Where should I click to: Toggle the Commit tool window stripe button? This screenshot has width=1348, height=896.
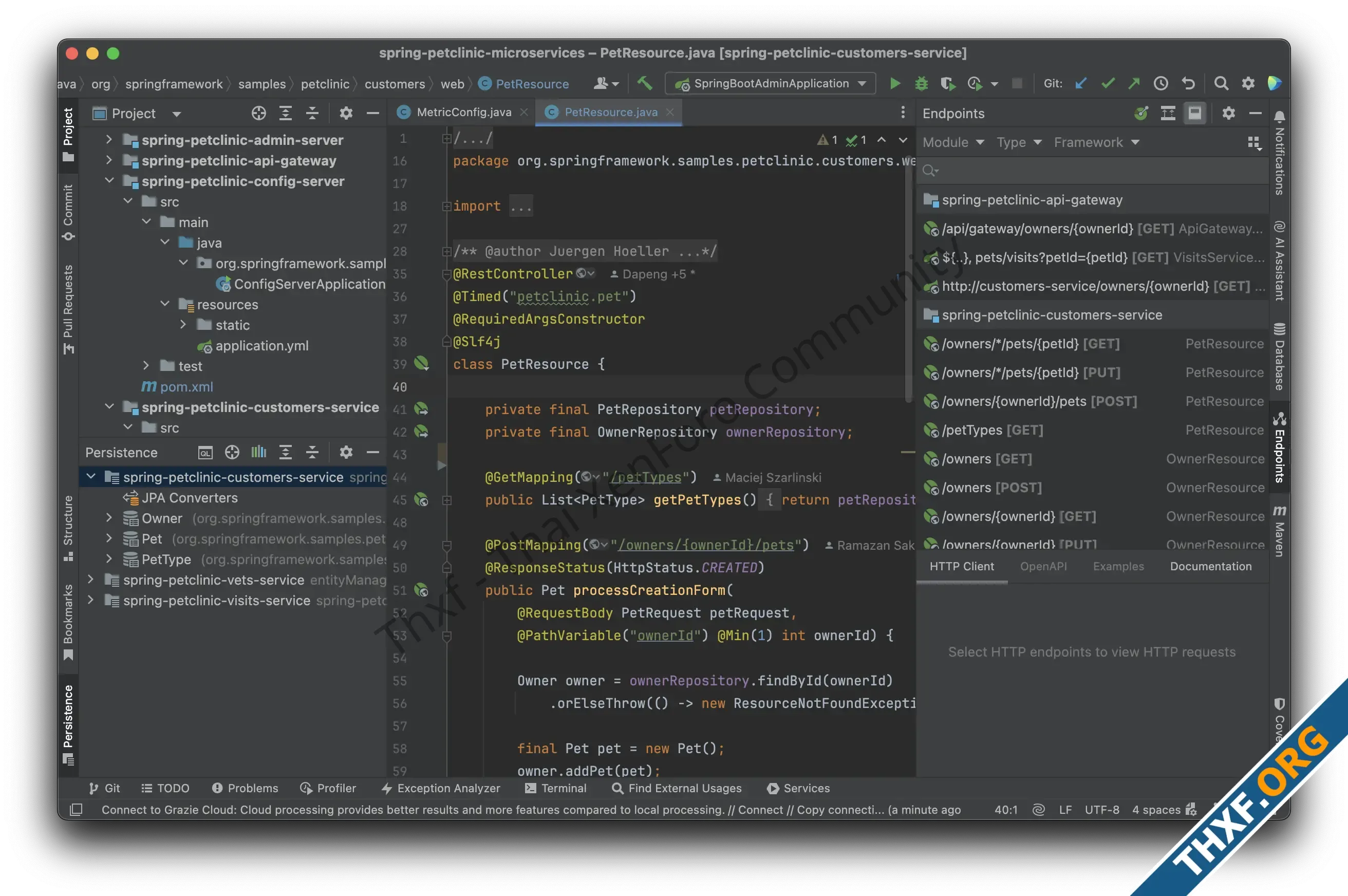pos(68,212)
